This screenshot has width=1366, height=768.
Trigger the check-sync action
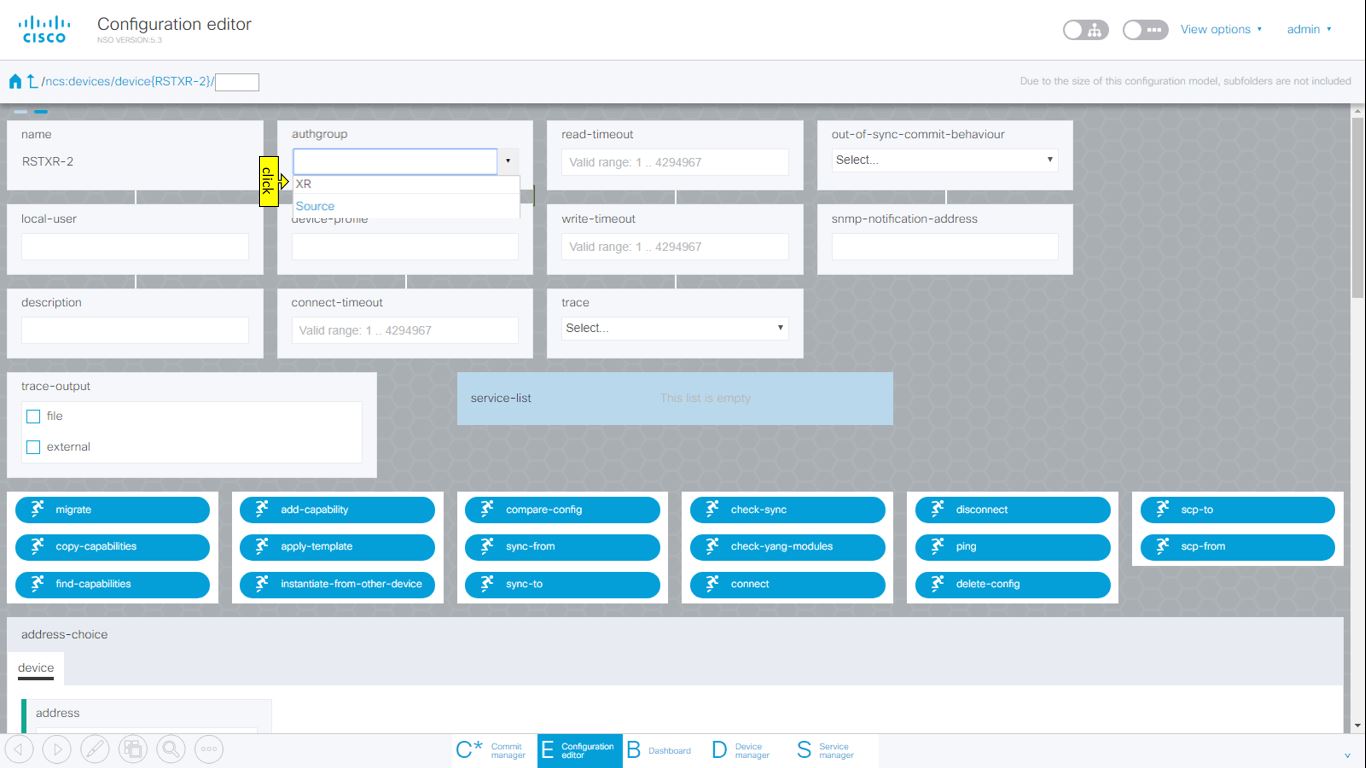787,509
